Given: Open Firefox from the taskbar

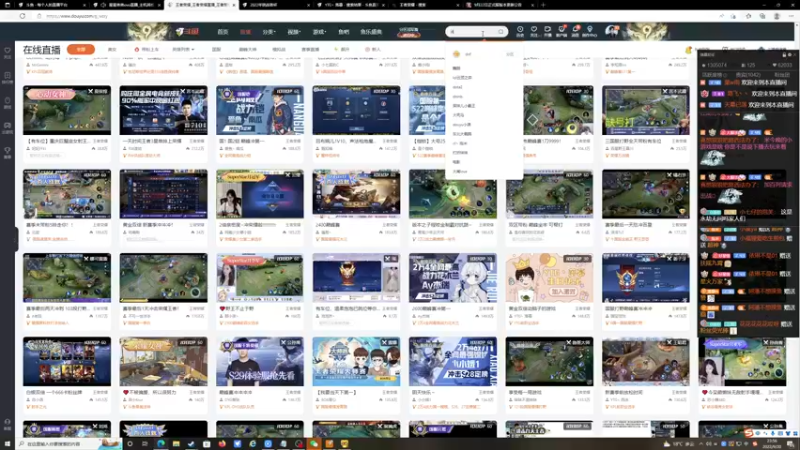Looking at the screenshot, I should click(222, 444).
